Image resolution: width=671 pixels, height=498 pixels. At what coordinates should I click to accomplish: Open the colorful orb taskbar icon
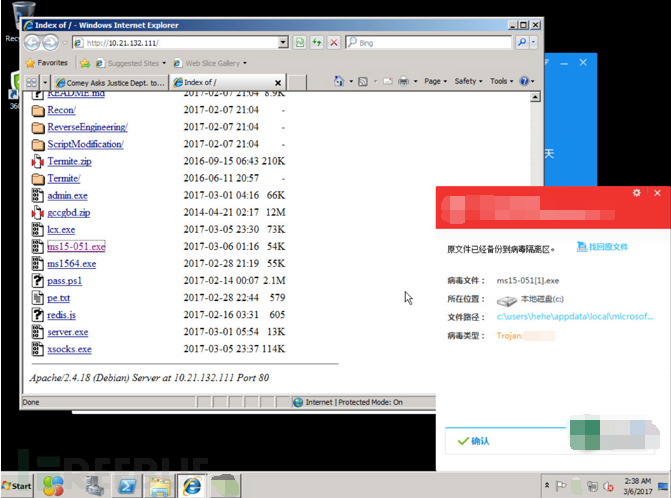click(53, 486)
